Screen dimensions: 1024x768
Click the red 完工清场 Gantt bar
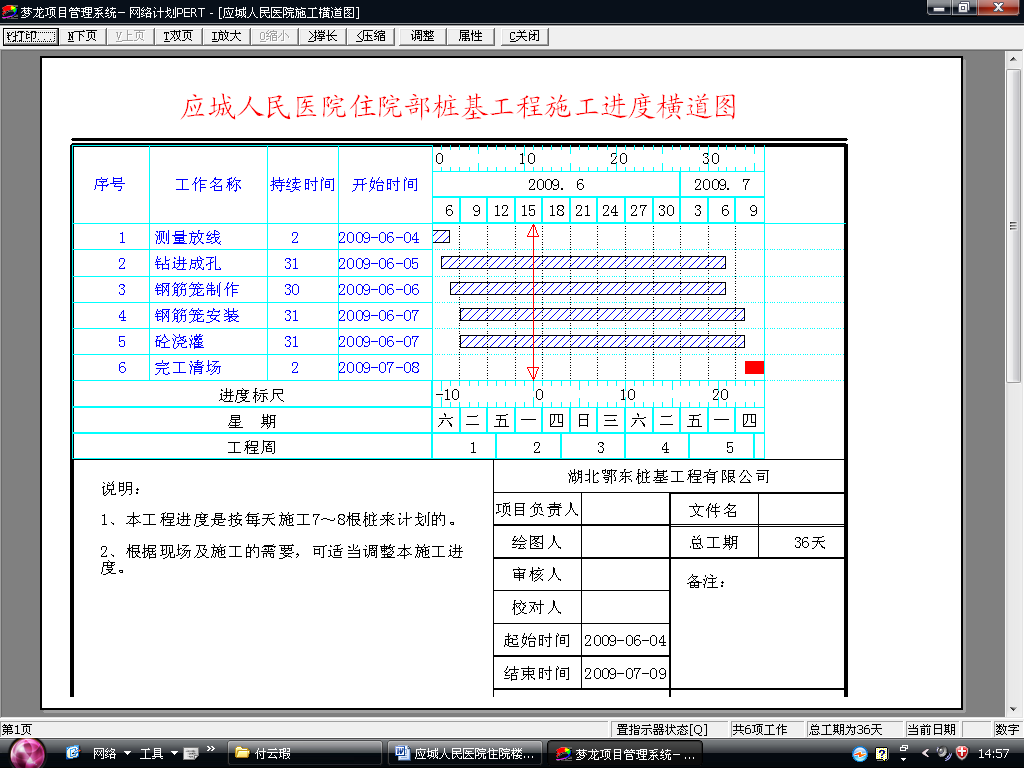coord(754,368)
